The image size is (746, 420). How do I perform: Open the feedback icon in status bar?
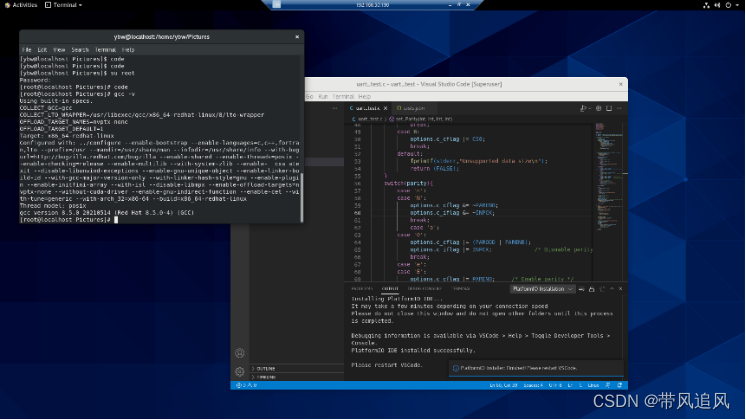point(608,385)
